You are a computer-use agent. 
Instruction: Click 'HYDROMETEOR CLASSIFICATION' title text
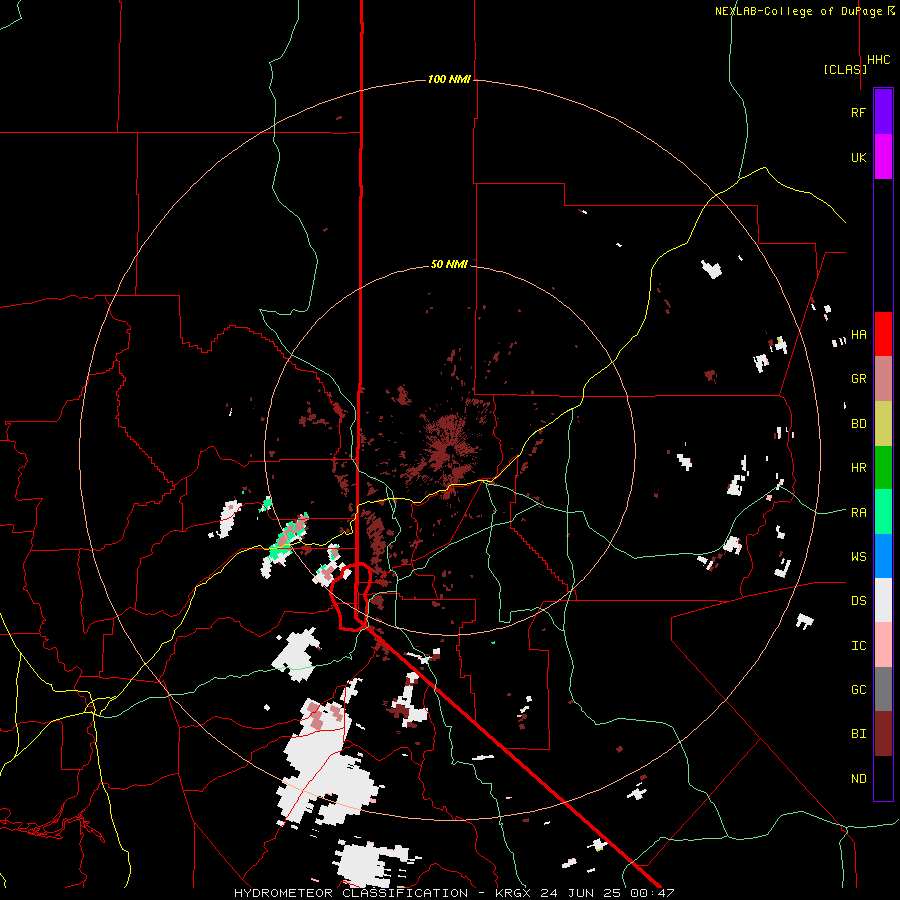351,893
